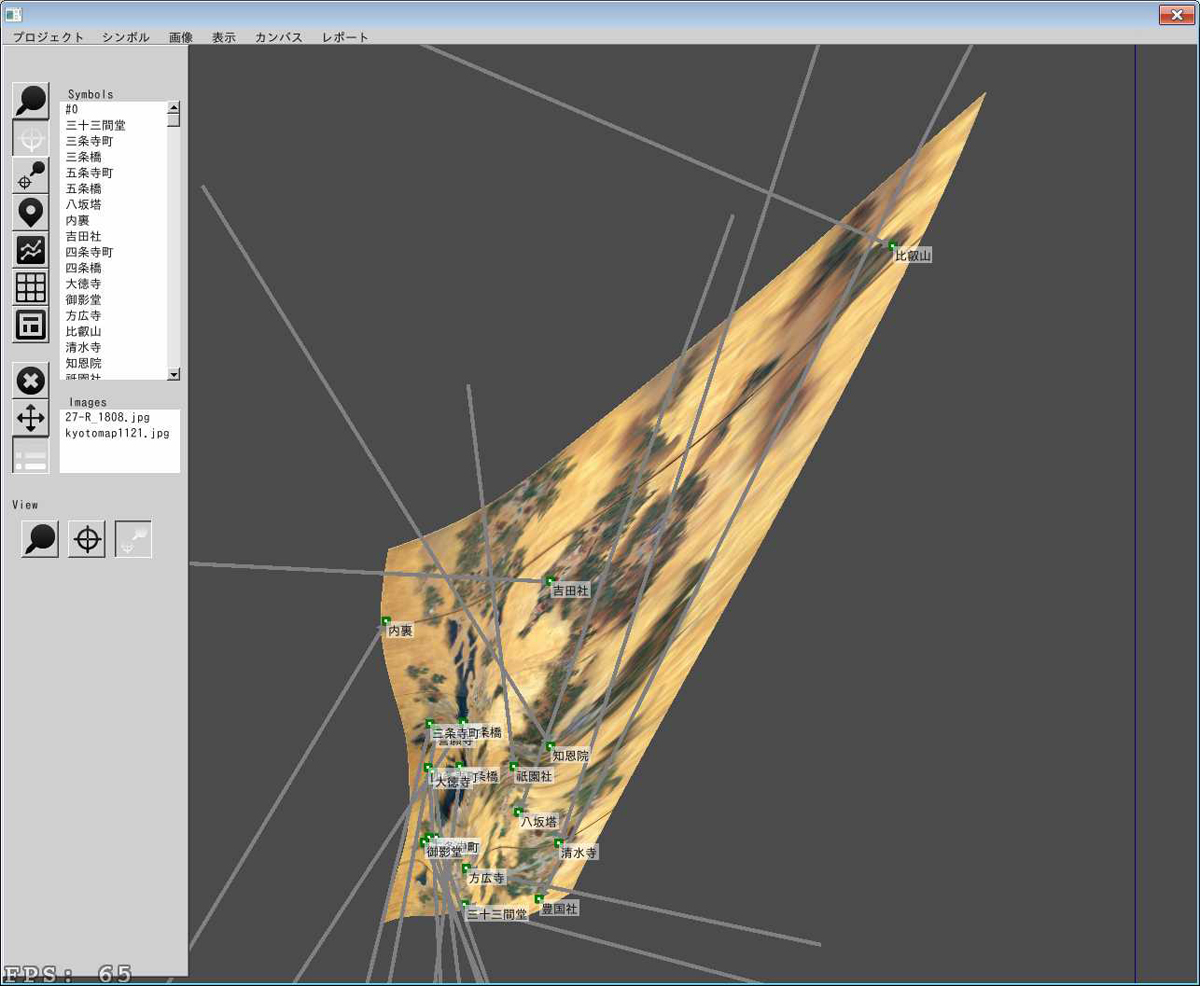Open the プロジェクト menu
Image resolution: width=1200 pixels, height=986 pixels.
pyautogui.click(x=48, y=37)
